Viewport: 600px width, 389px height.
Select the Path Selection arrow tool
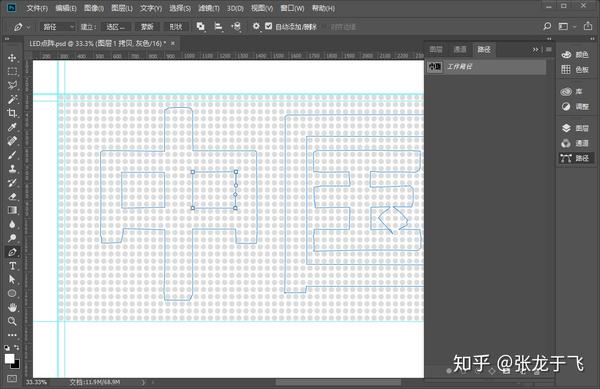pos(12,280)
